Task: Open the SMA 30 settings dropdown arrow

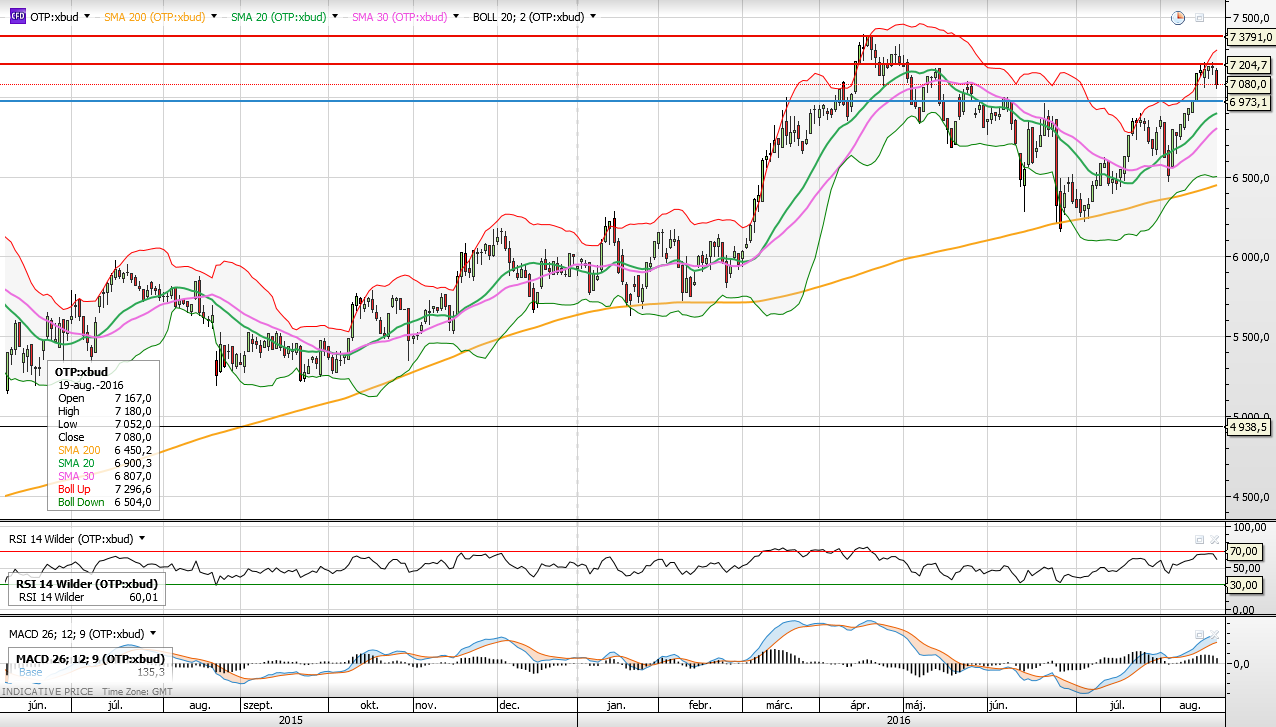Action: [x=456, y=17]
